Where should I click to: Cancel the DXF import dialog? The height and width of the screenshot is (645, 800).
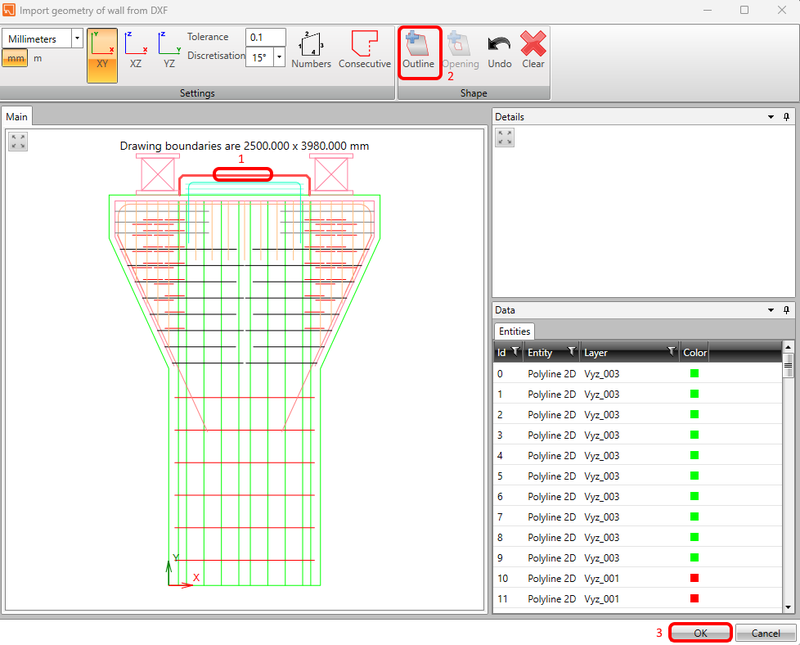(x=766, y=632)
